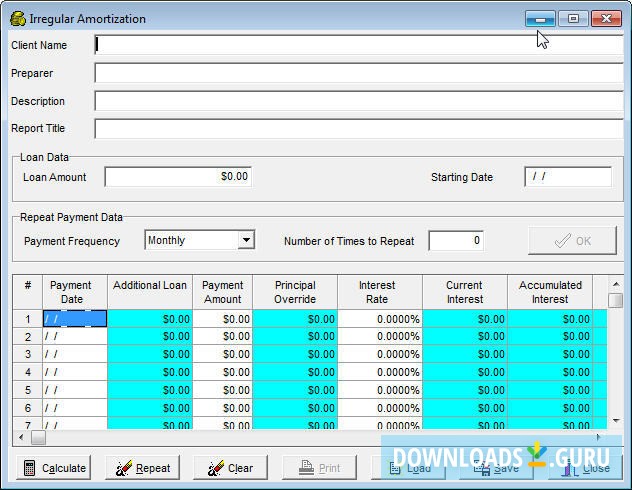632x490 pixels.
Task: Click the Interest Rate cell in row 5
Action: tap(380, 390)
